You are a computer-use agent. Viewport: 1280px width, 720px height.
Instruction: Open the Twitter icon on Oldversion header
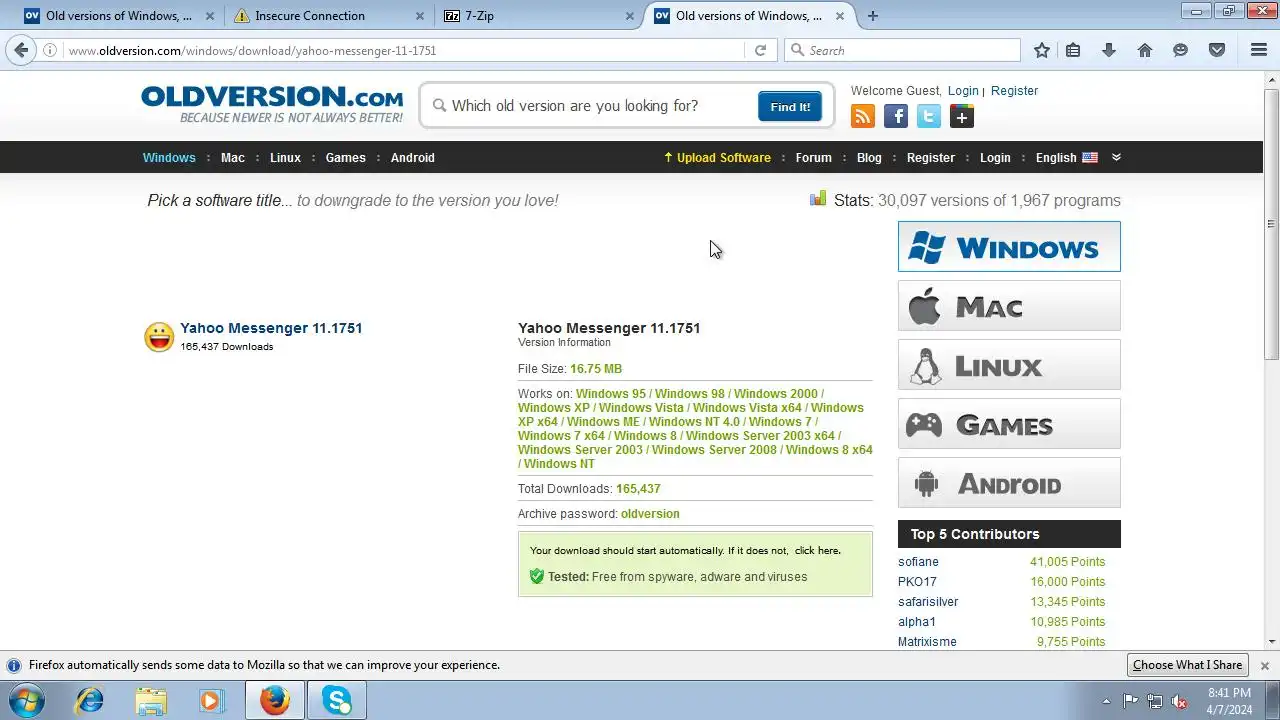(x=929, y=117)
